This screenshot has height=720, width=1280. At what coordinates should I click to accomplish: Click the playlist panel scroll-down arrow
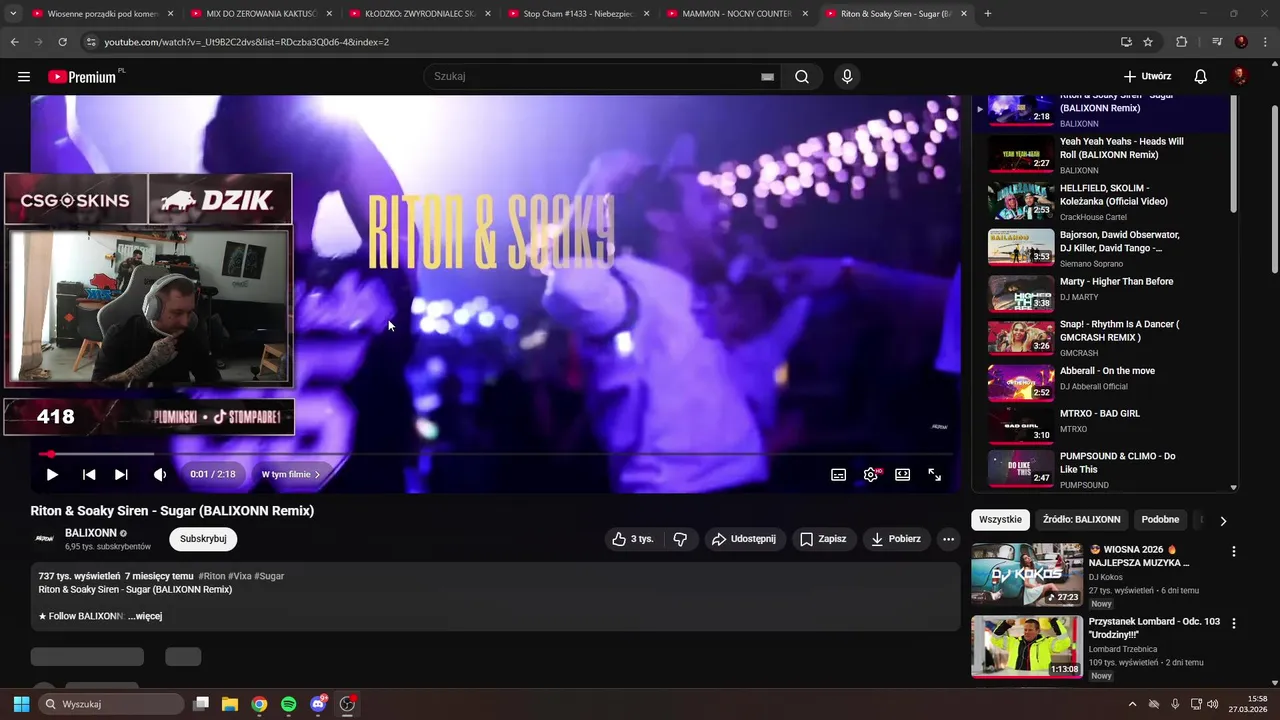(x=1233, y=487)
